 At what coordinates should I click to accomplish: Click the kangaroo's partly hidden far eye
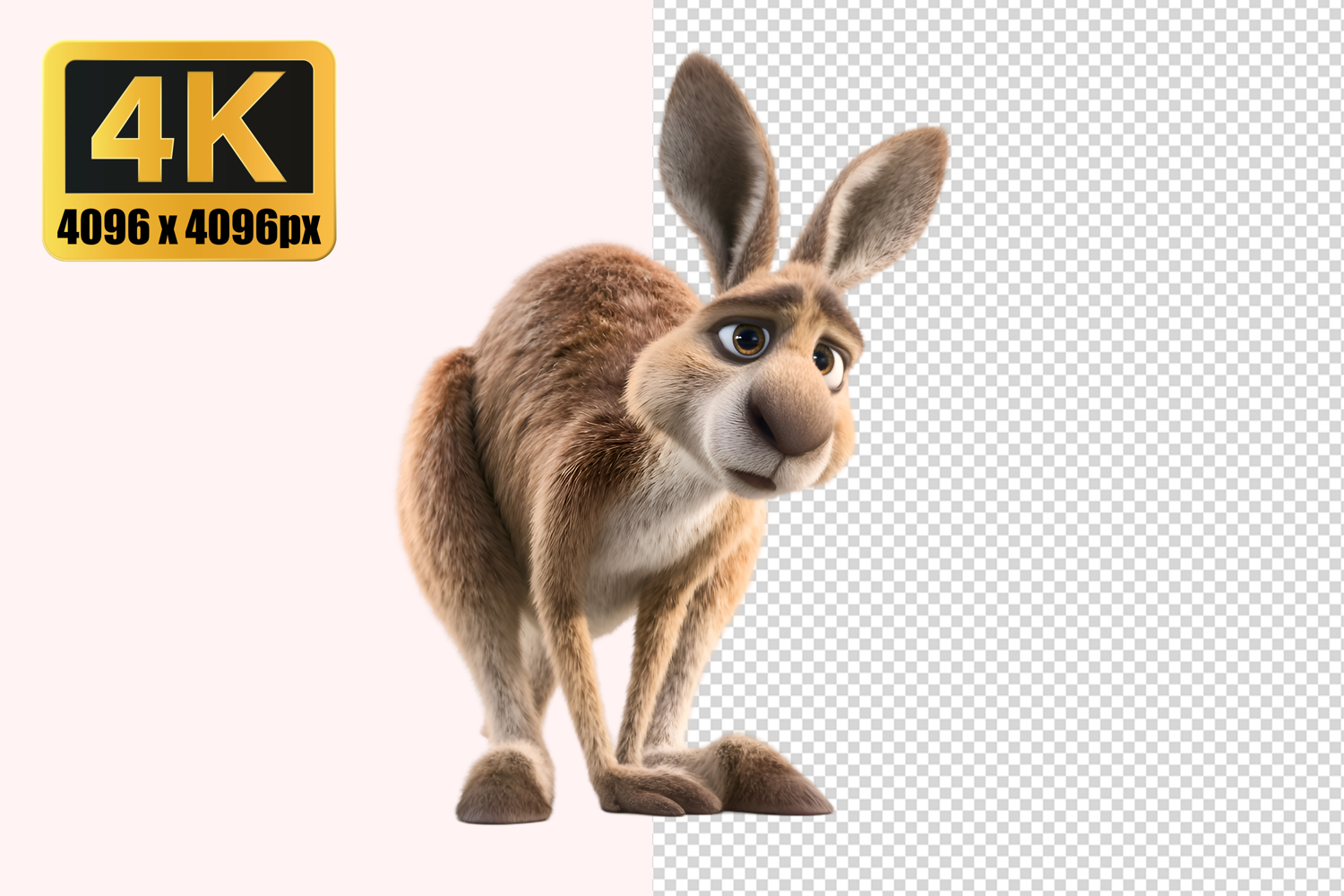click(826, 361)
